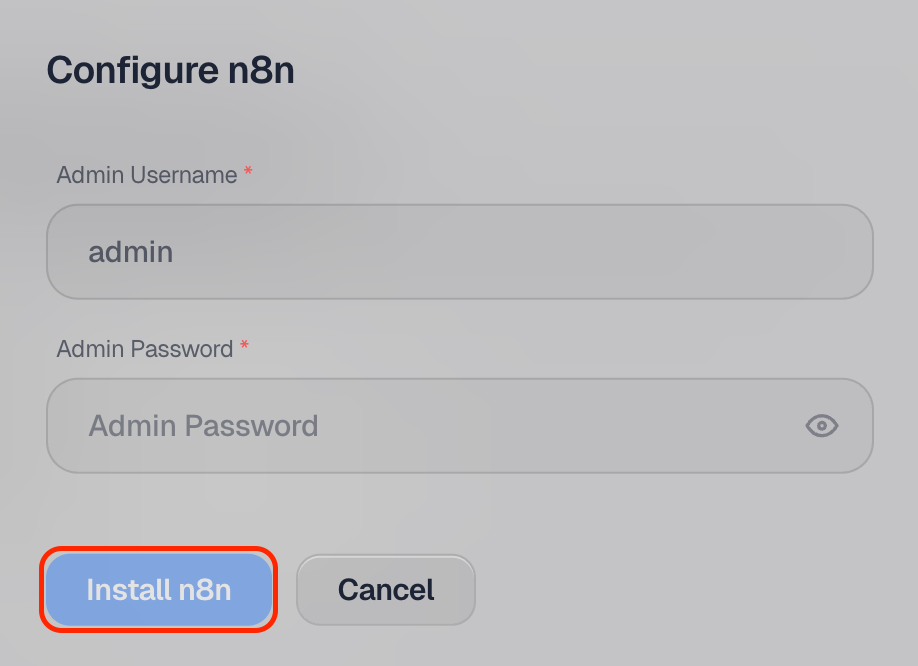Click the 'Admin Password' placeholder text
Image resolution: width=918 pixels, height=666 pixels.
coord(203,425)
